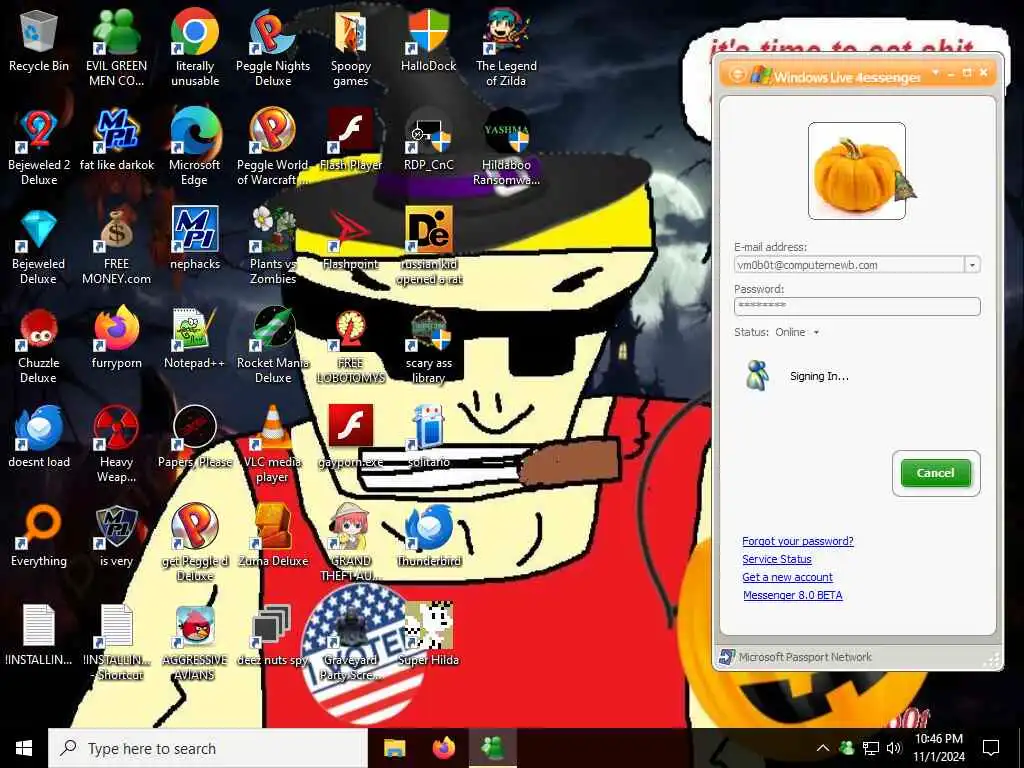Click the Graveyard Party Scre... icon

(x=351, y=626)
